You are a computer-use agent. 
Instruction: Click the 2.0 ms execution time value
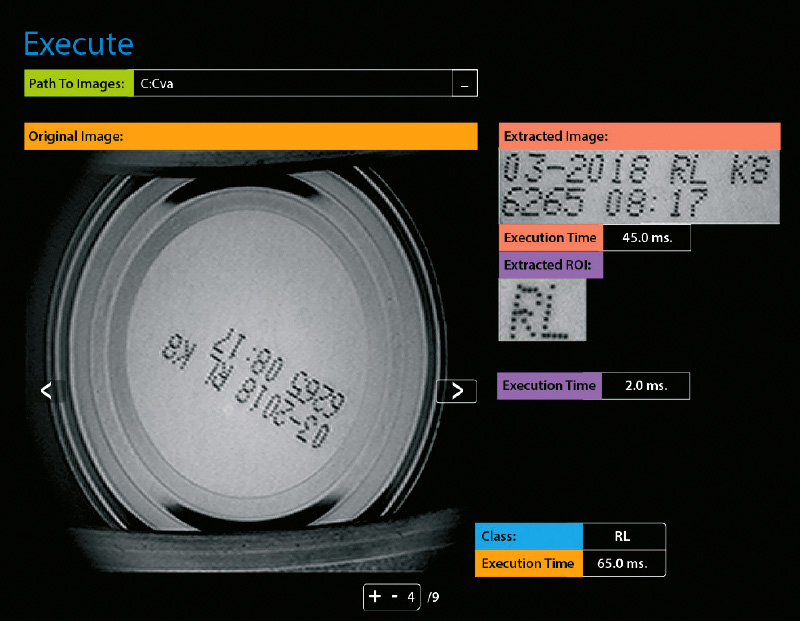point(646,386)
